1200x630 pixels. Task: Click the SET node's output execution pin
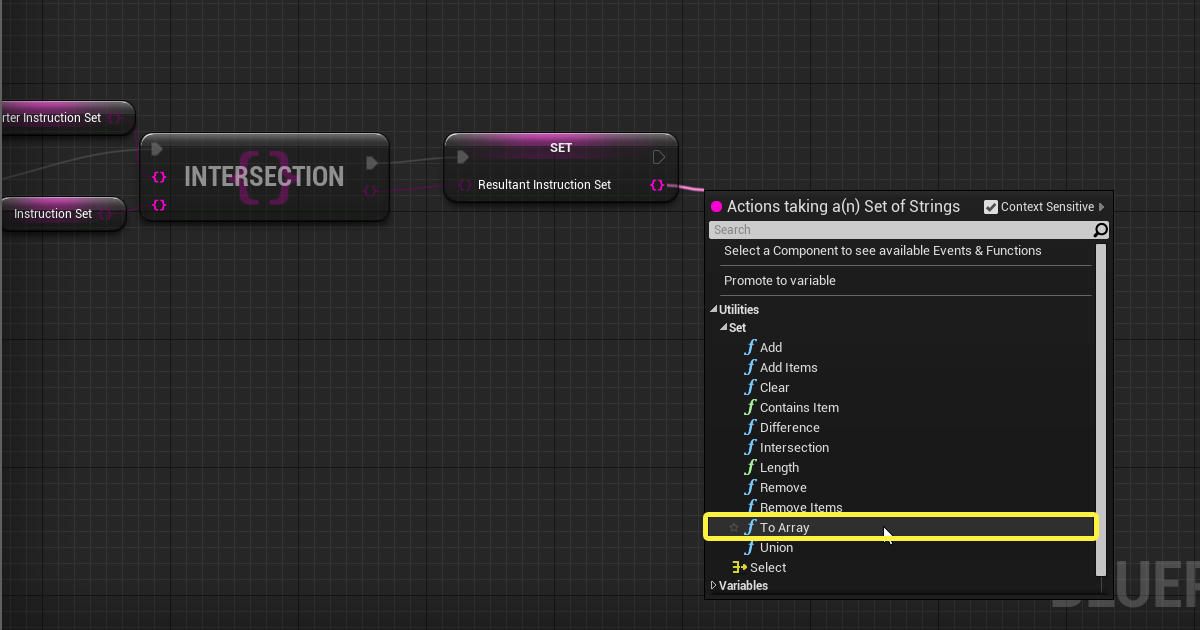[658, 157]
